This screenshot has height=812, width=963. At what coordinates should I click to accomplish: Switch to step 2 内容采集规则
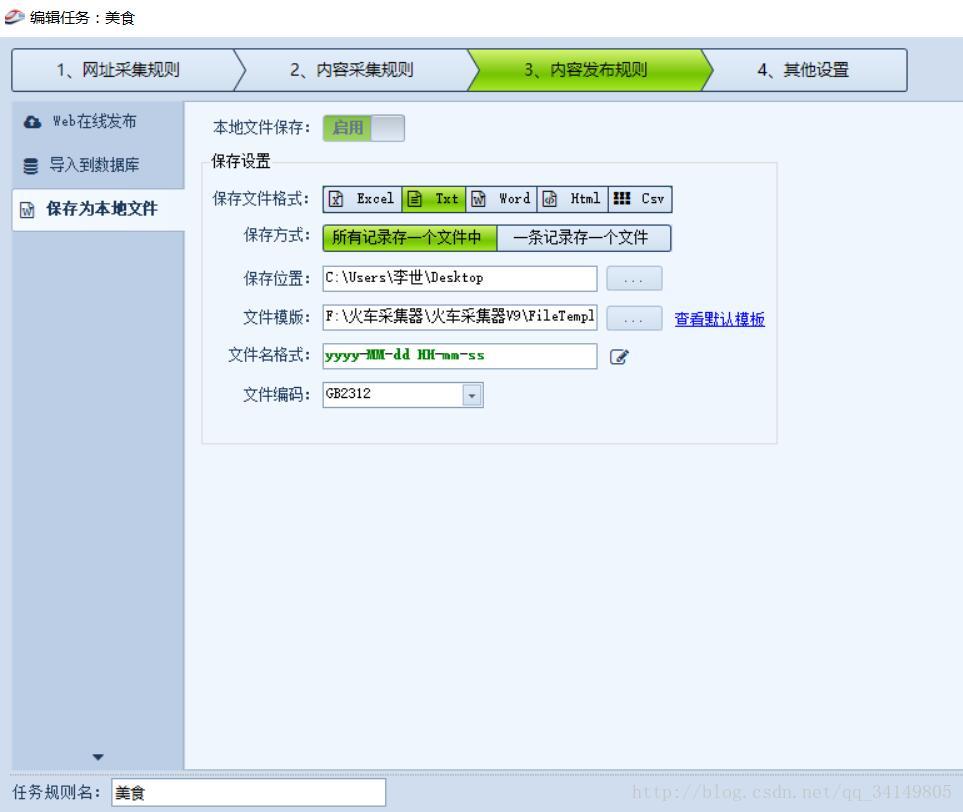353,70
